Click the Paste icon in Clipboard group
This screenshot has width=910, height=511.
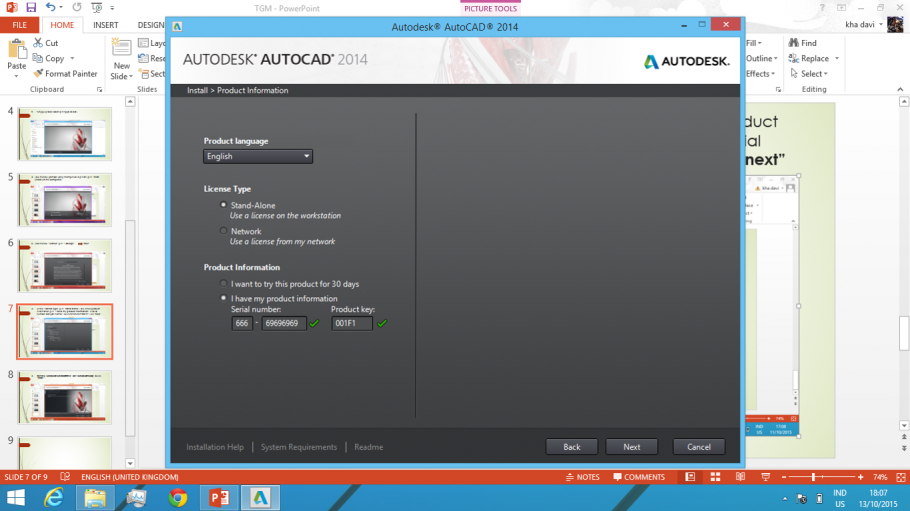coord(17,49)
